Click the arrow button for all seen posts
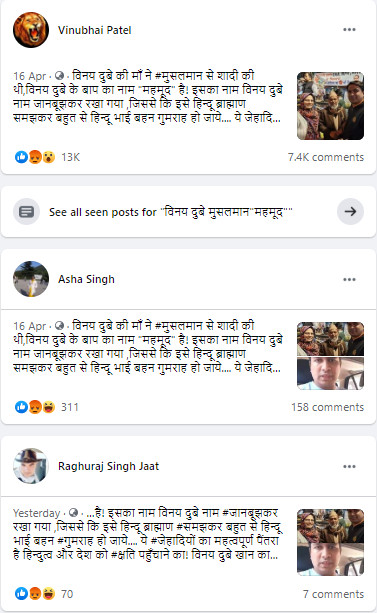This screenshot has height=613, width=377. point(350,212)
